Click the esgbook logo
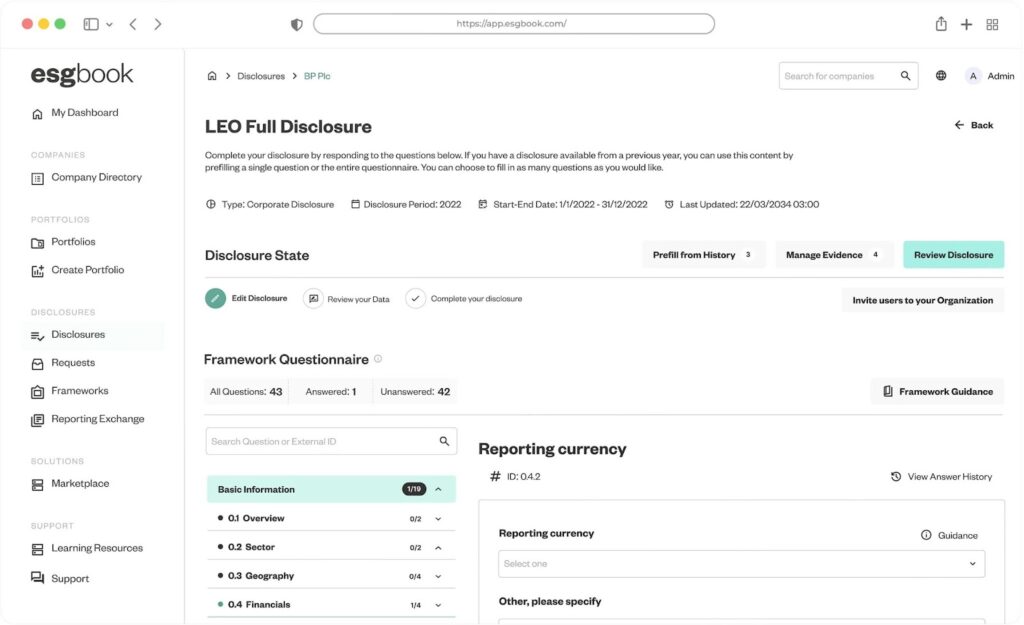This screenshot has height=625, width=1024. point(82,74)
